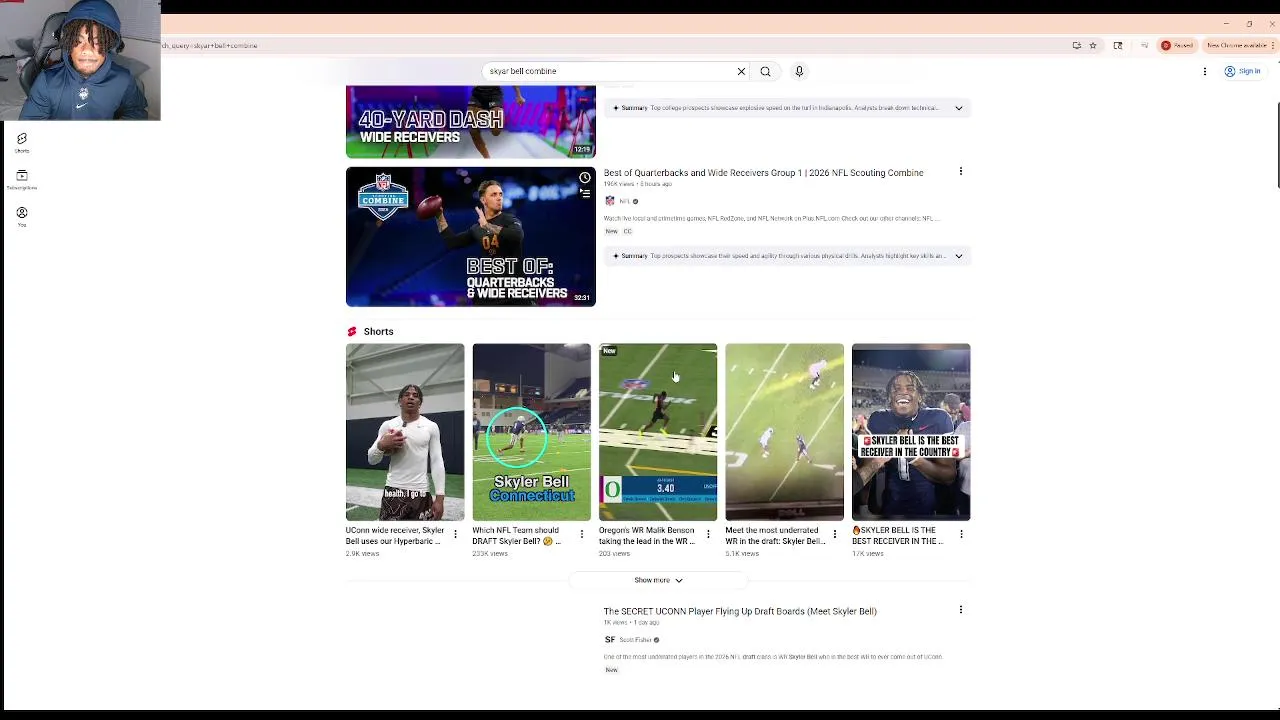Expand summary for Best of Quarterbacks video
The width and height of the screenshot is (1280, 720).
point(958,256)
